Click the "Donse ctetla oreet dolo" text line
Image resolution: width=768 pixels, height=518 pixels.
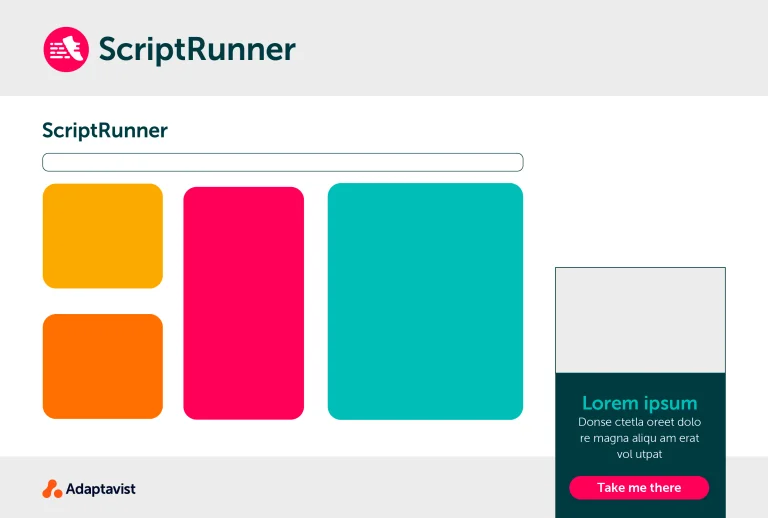(x=640, y=422)
